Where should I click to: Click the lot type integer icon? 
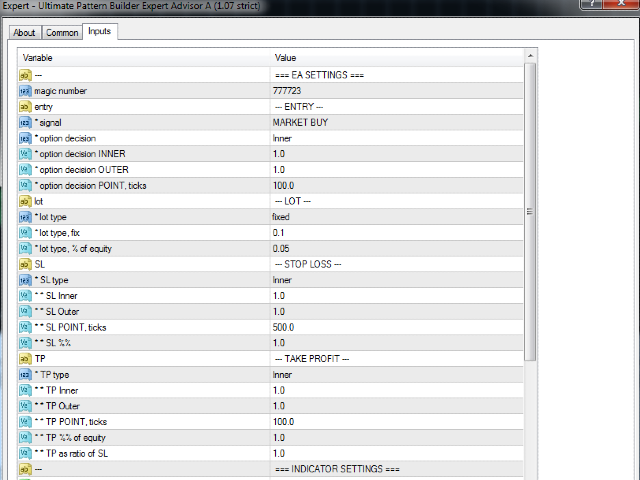(25, 217)
